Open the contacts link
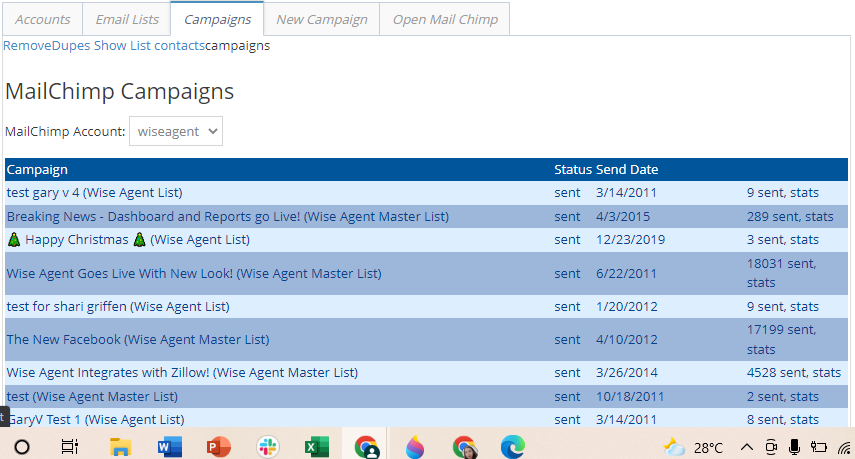855x459 pixels. coord(179,46)
